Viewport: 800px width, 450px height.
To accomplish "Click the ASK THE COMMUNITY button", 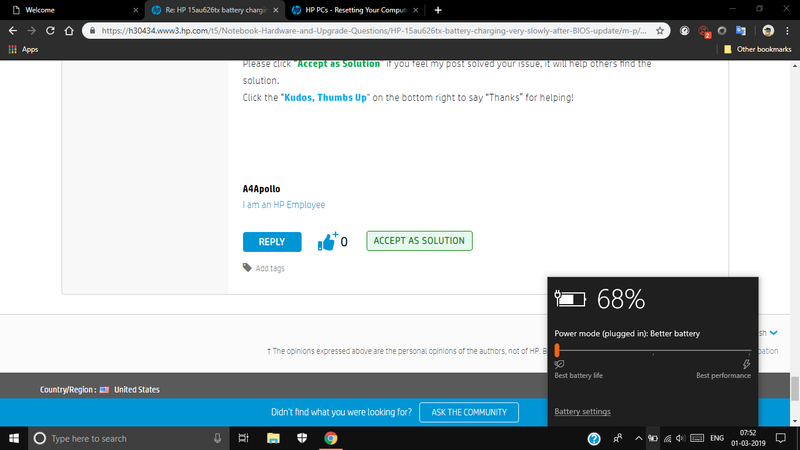I will (469, 412).
